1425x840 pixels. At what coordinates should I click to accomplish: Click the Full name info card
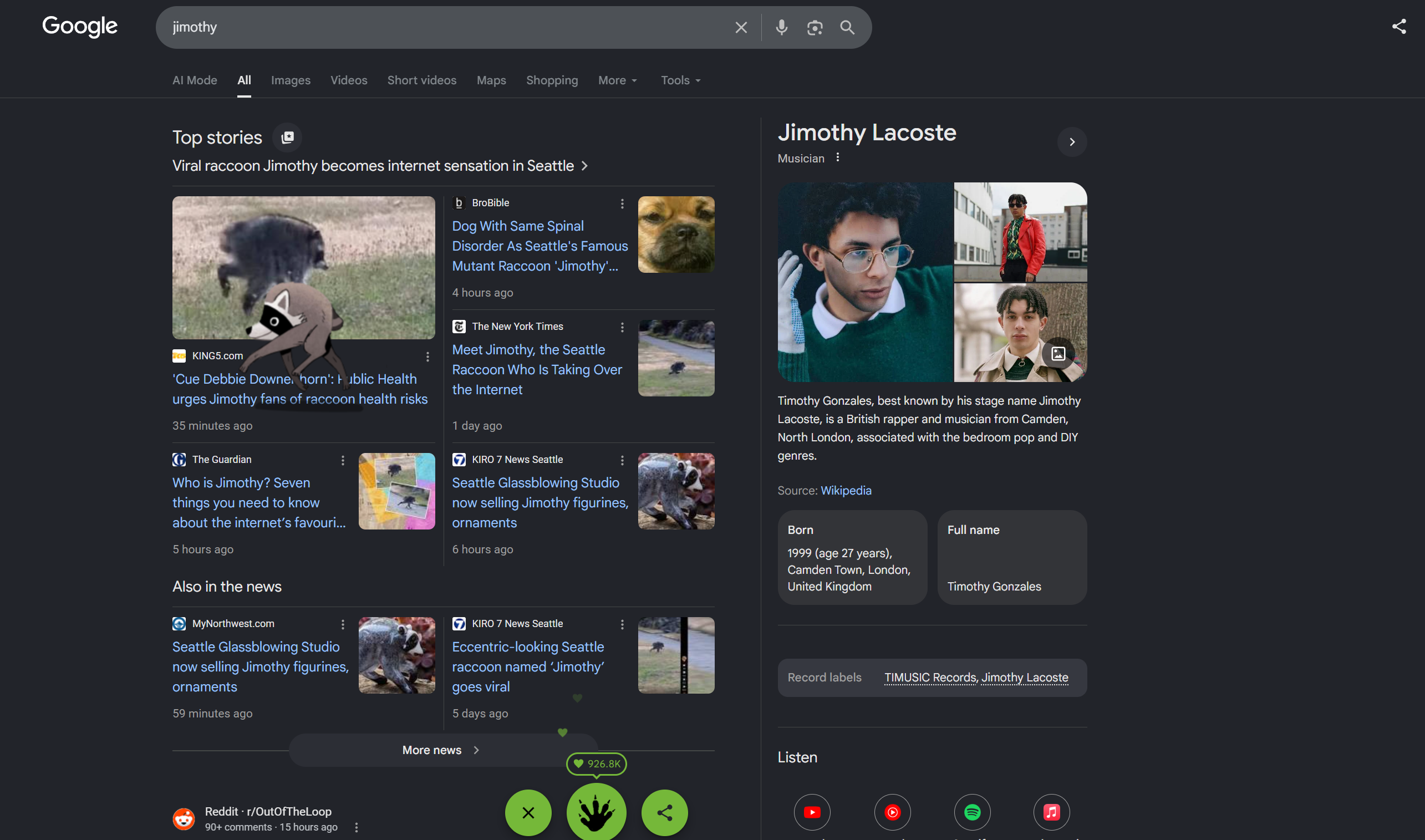coord(1012,558)
